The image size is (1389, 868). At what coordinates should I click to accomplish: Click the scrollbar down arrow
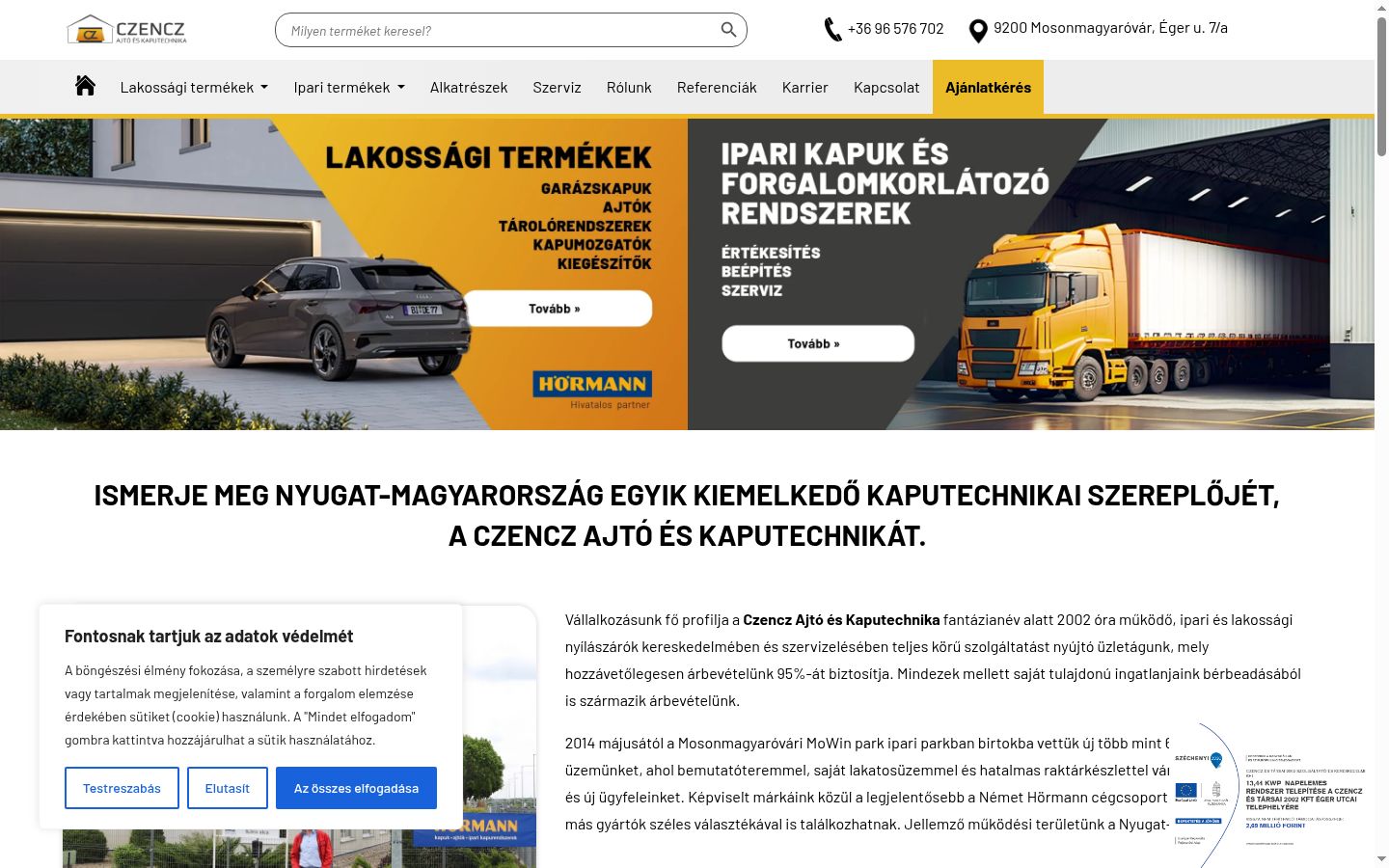[x=1381, y=859]
